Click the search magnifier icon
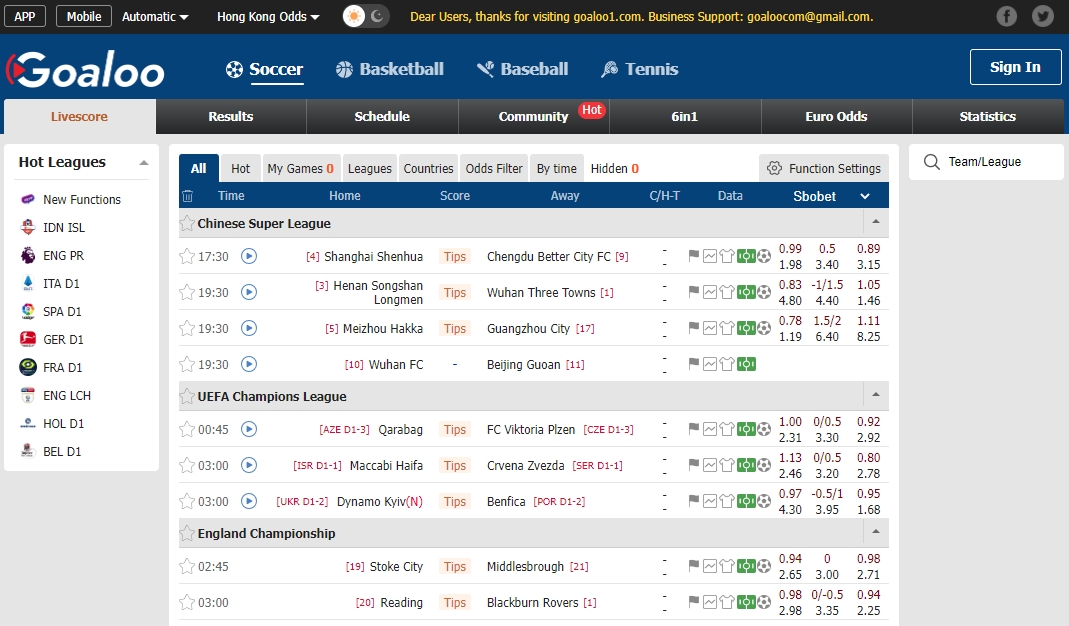The image size is (1069, 626). coord(931,162)
